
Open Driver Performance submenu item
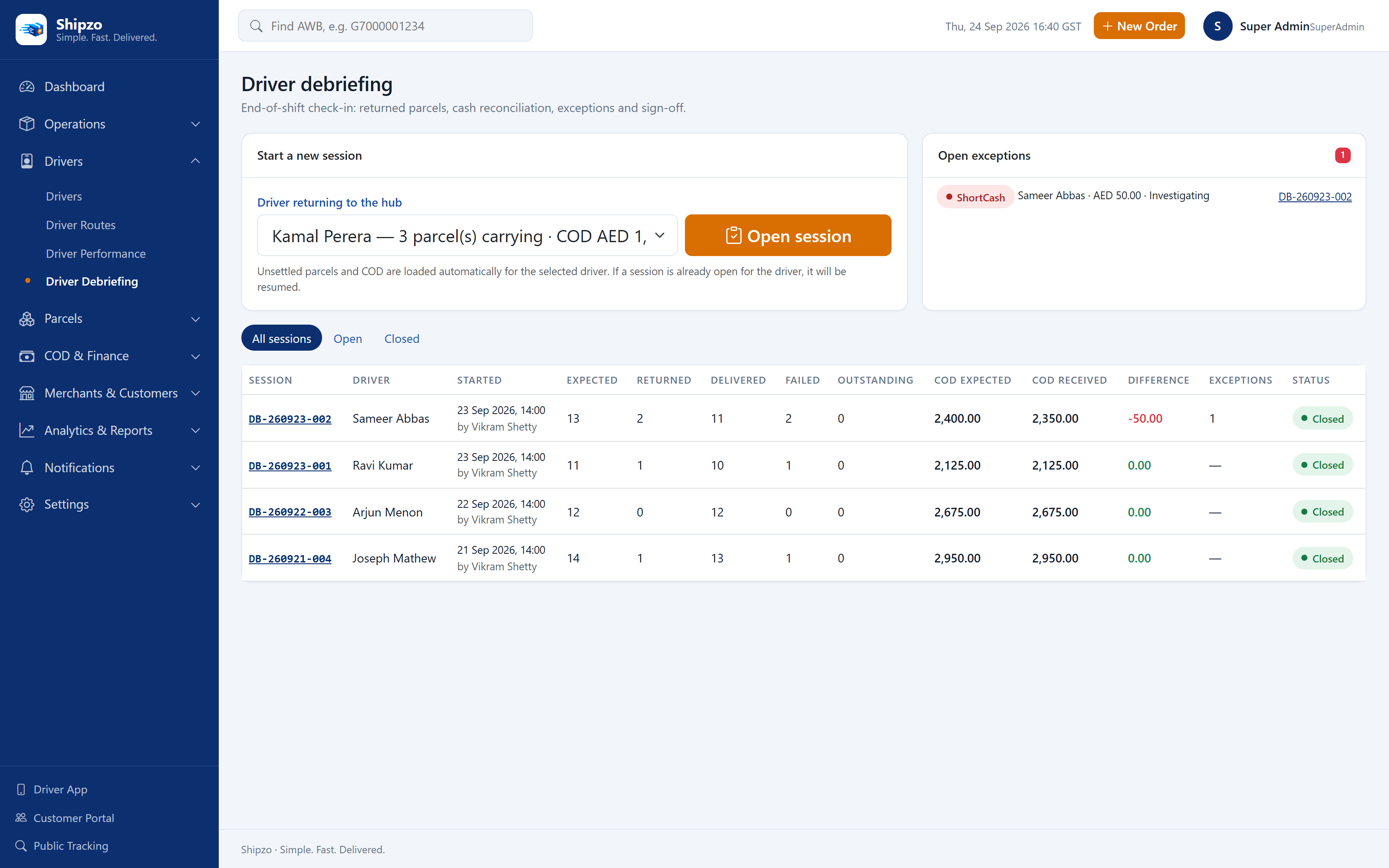(x=96, y=254)
